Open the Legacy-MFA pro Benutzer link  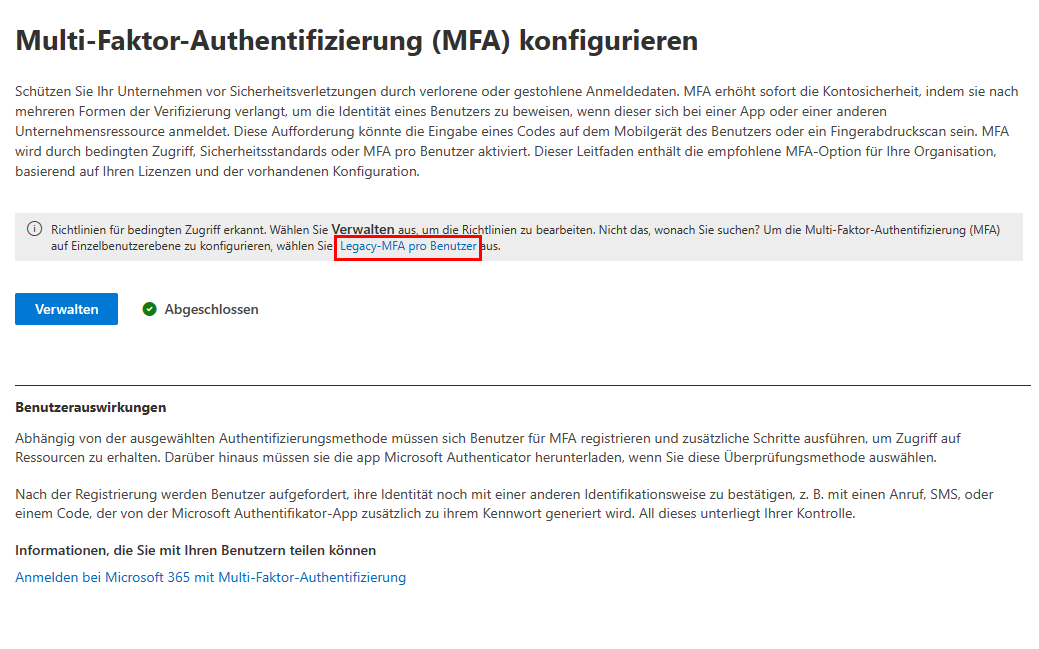408,246
